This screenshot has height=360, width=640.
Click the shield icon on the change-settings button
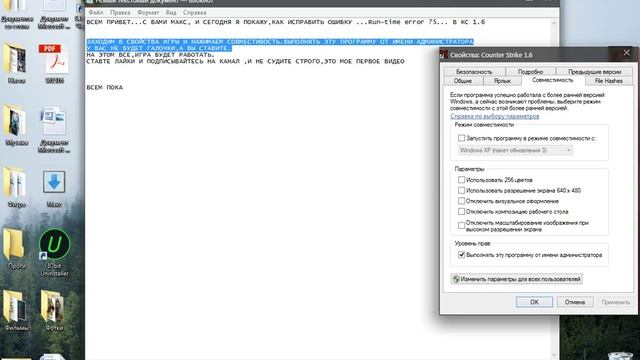[456, 279]
